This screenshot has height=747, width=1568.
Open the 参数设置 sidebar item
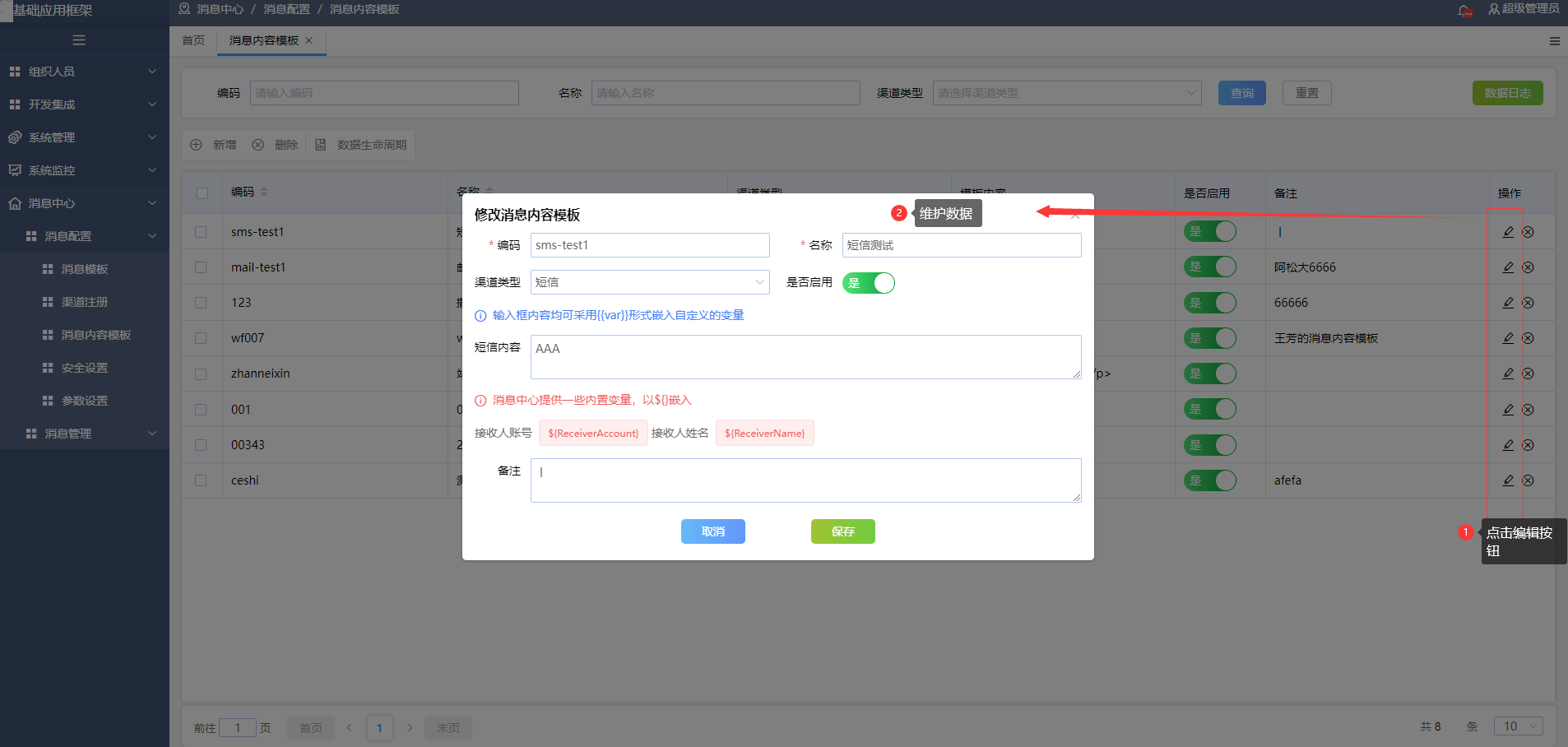(85, 401)
